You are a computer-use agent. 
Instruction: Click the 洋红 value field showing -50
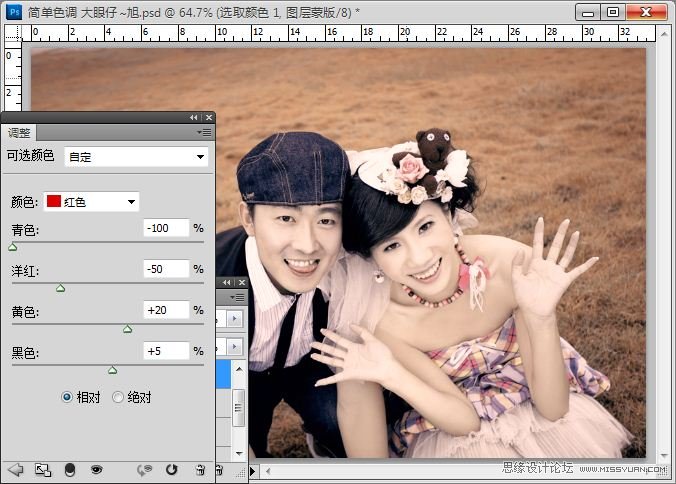point(166,269)
